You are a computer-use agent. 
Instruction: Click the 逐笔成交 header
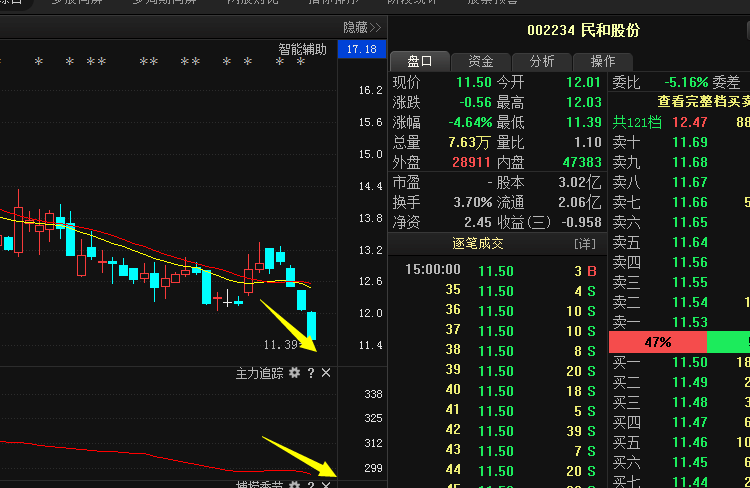pyautogui.click(x=478, y=244)
